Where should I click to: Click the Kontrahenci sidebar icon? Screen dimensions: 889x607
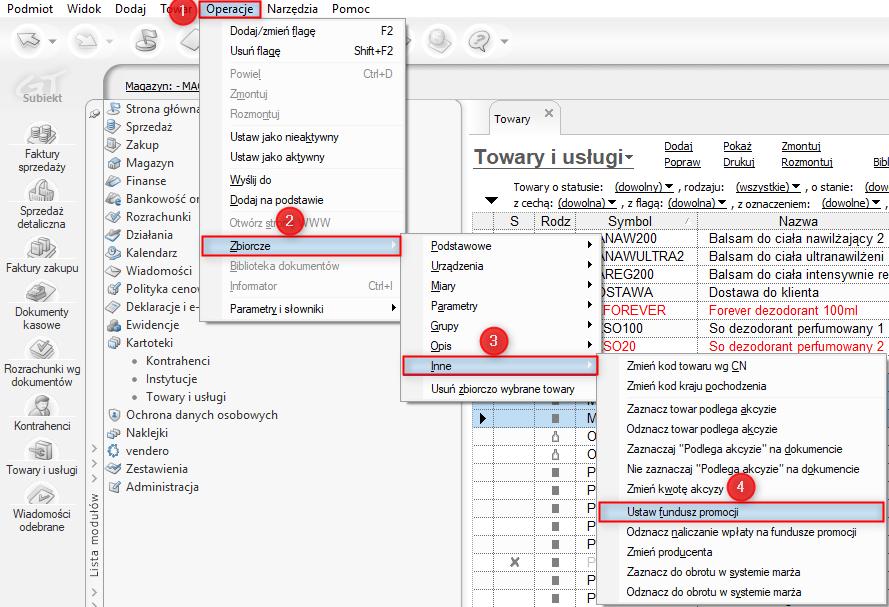[42, 406]
